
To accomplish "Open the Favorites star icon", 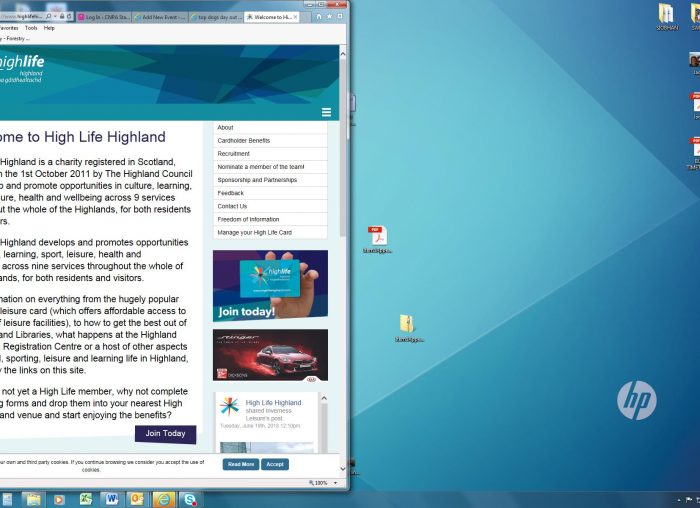I will coord(329,17).
